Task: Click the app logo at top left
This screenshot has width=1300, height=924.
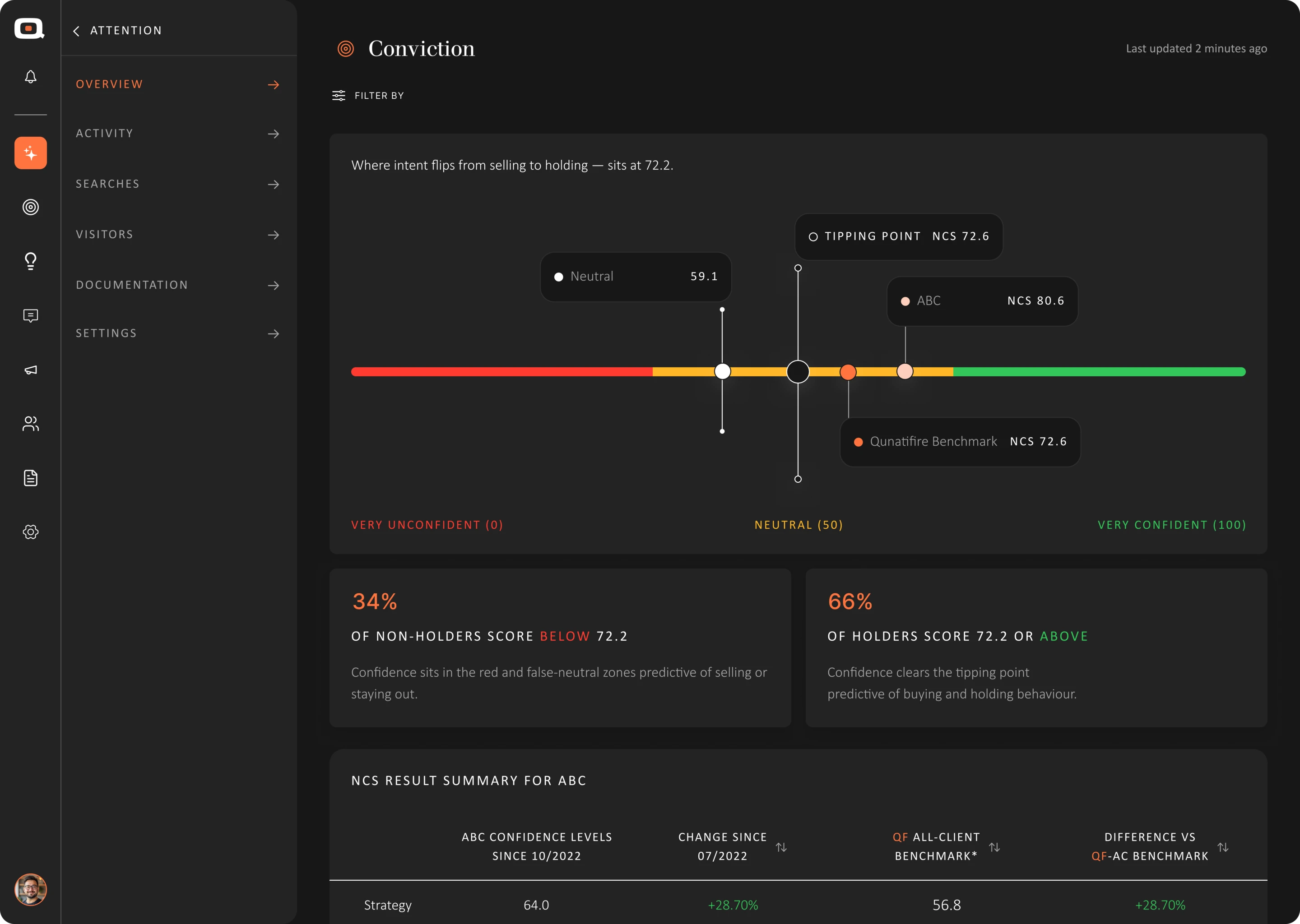Action: [29, 28]
